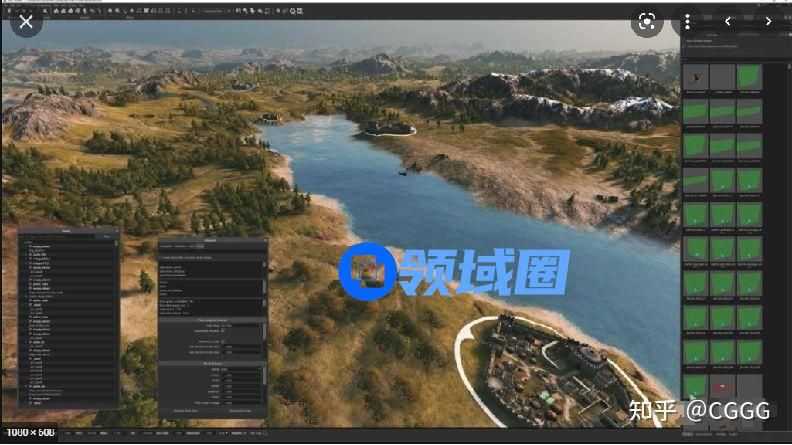The image size is (792, 445).
Task: Click the title bar of the scene tree panel
Action: pyautogui.click(x=67, y=231)
